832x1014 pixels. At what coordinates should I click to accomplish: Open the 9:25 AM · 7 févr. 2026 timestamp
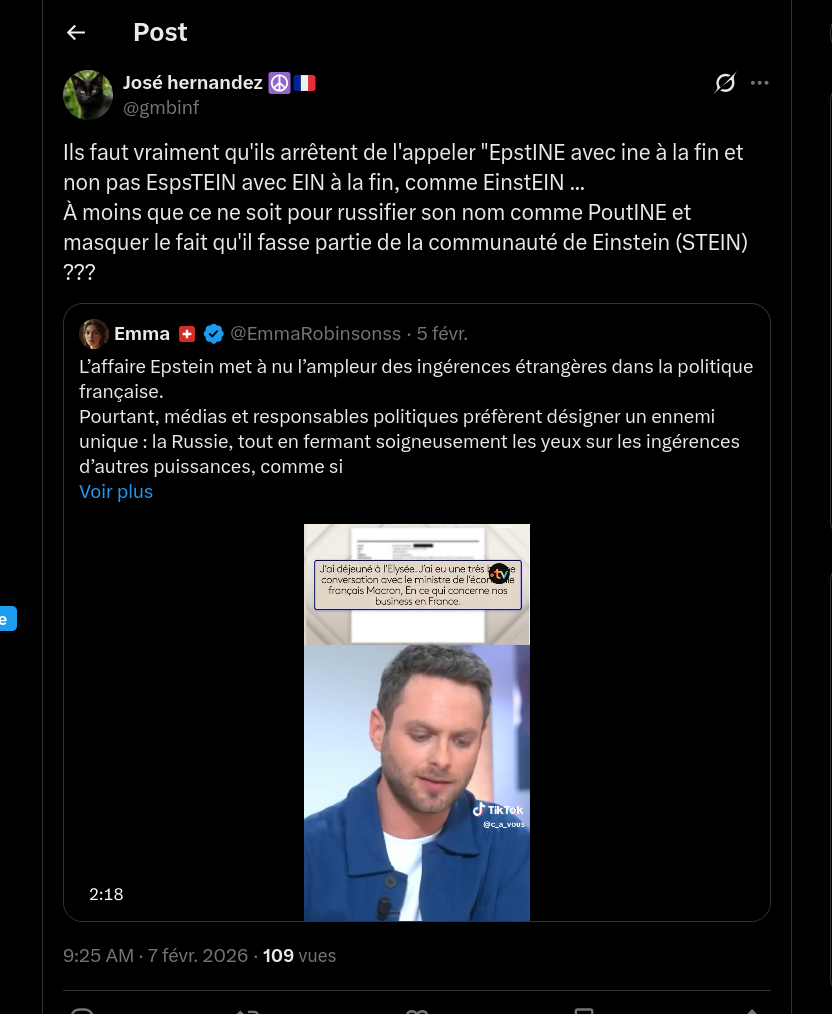point(156,956)
